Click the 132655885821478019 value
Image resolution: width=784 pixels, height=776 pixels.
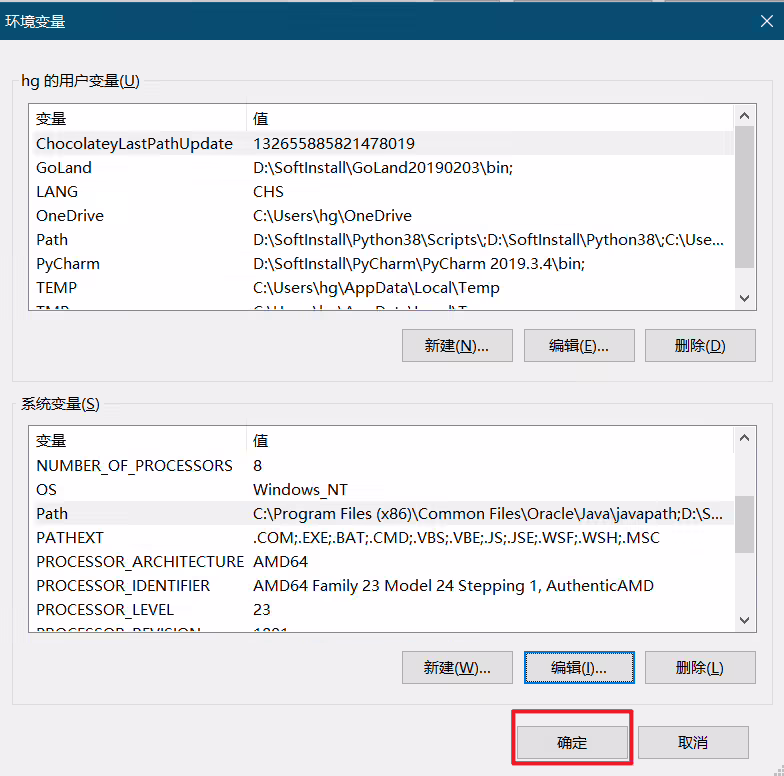click(x=334, y=144)
